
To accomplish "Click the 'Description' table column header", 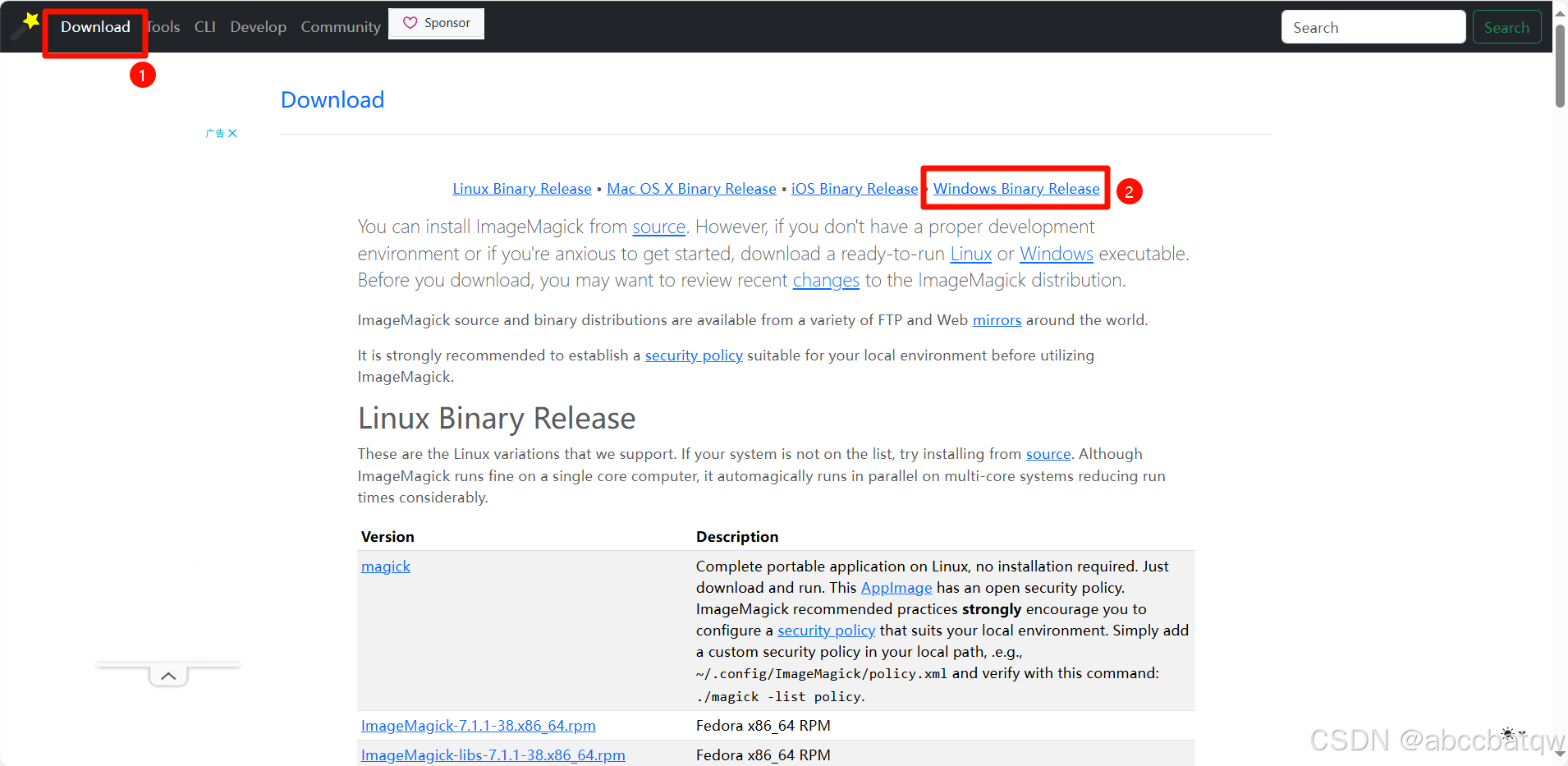I will click(x=737, y=537).
